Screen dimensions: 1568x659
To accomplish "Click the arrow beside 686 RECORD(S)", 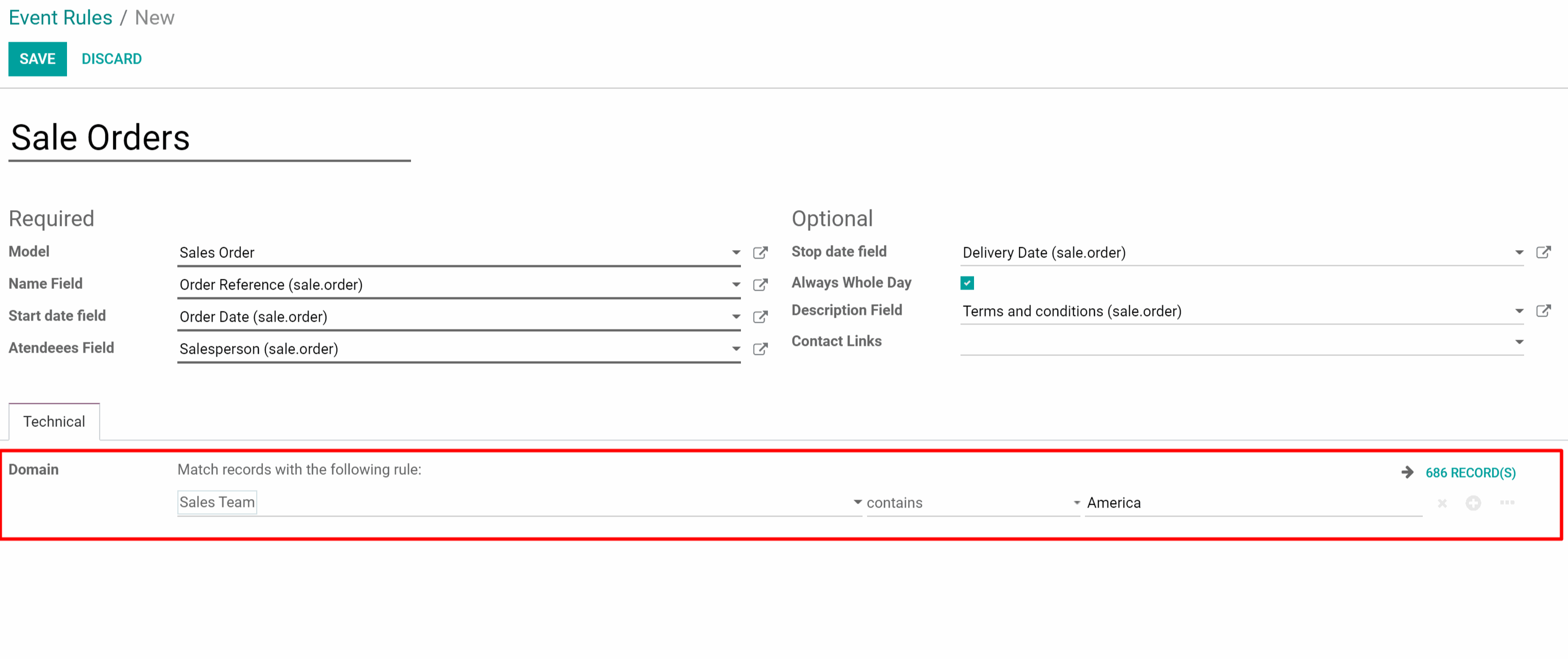I will pos(1408,472).
